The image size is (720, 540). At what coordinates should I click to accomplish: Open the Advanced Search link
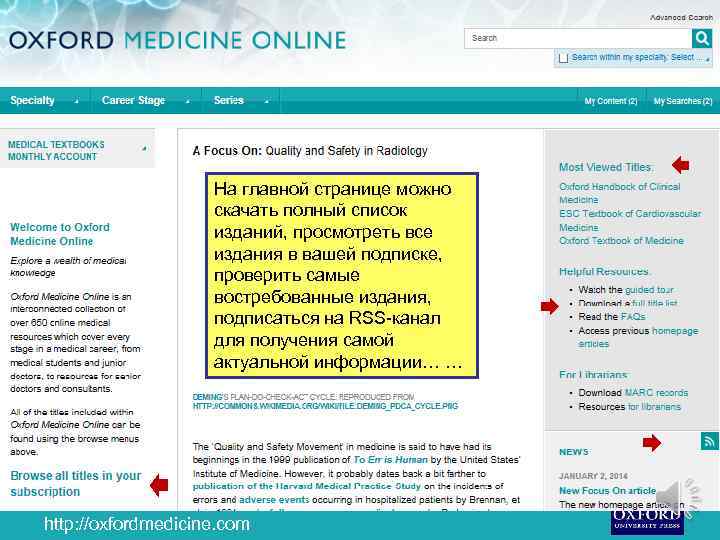pyautogui.click(x=681, y=17)
